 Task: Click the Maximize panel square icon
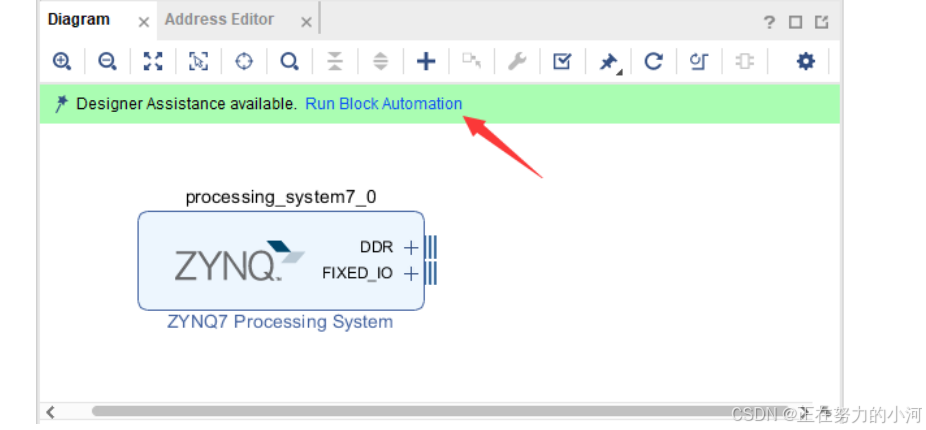tap(795, 22)
